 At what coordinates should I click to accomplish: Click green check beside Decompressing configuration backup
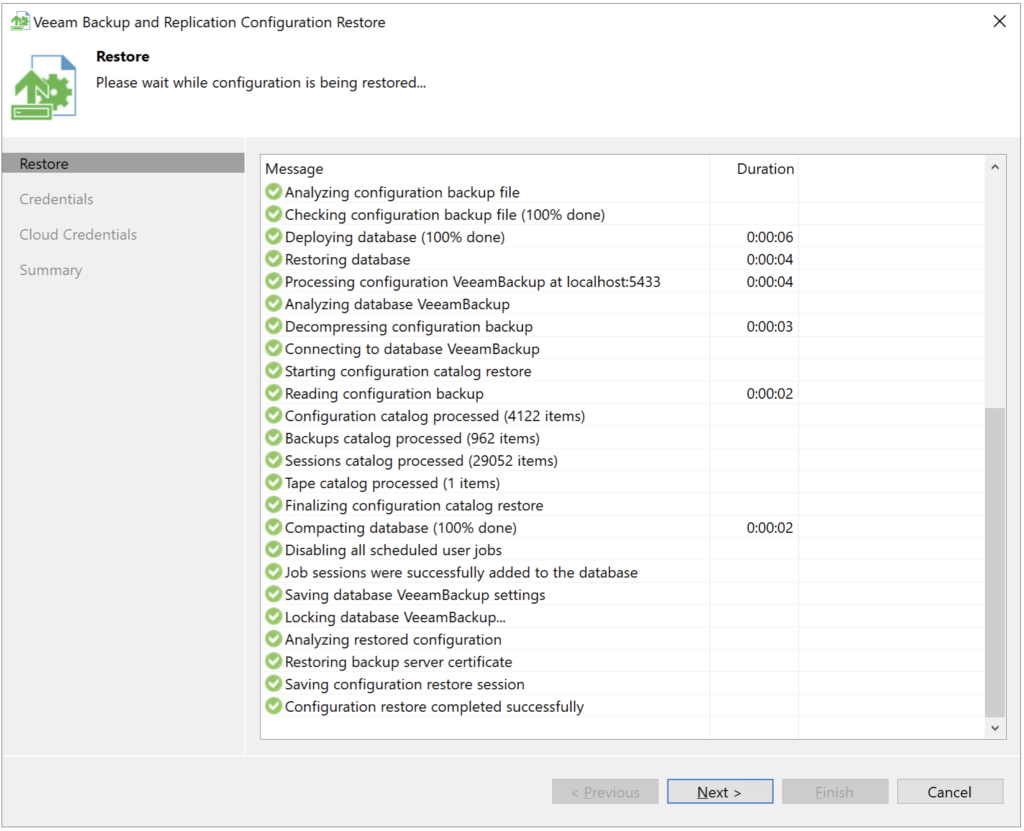click(274, 326)
